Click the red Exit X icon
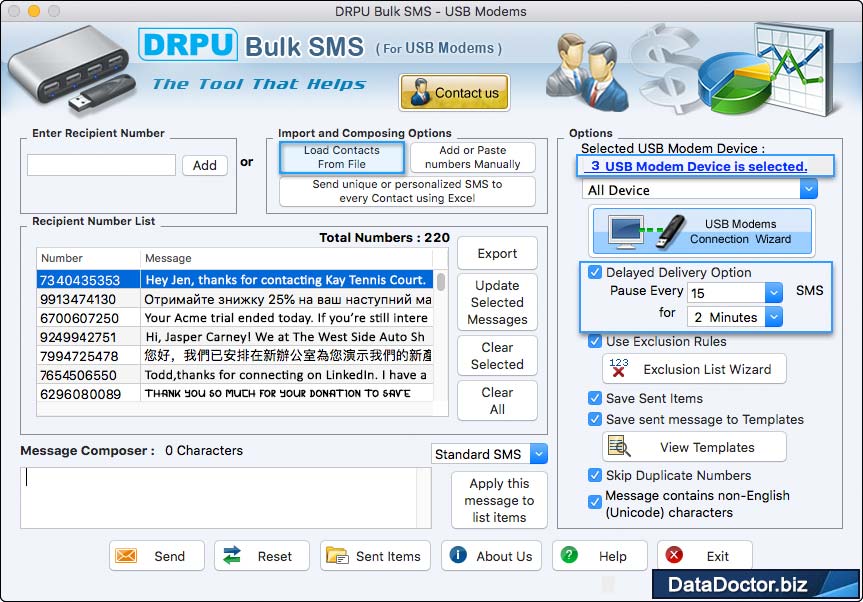 click(674, 555)
